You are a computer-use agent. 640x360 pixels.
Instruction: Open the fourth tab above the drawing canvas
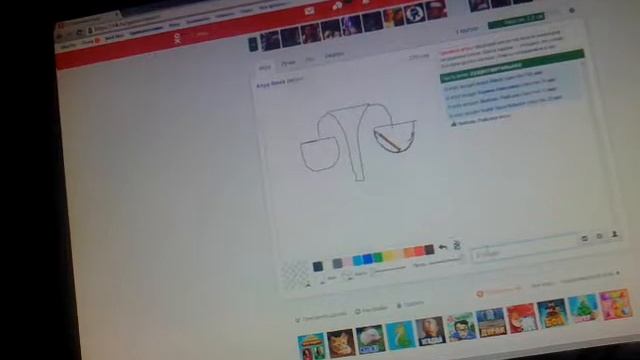click(334, 56)
